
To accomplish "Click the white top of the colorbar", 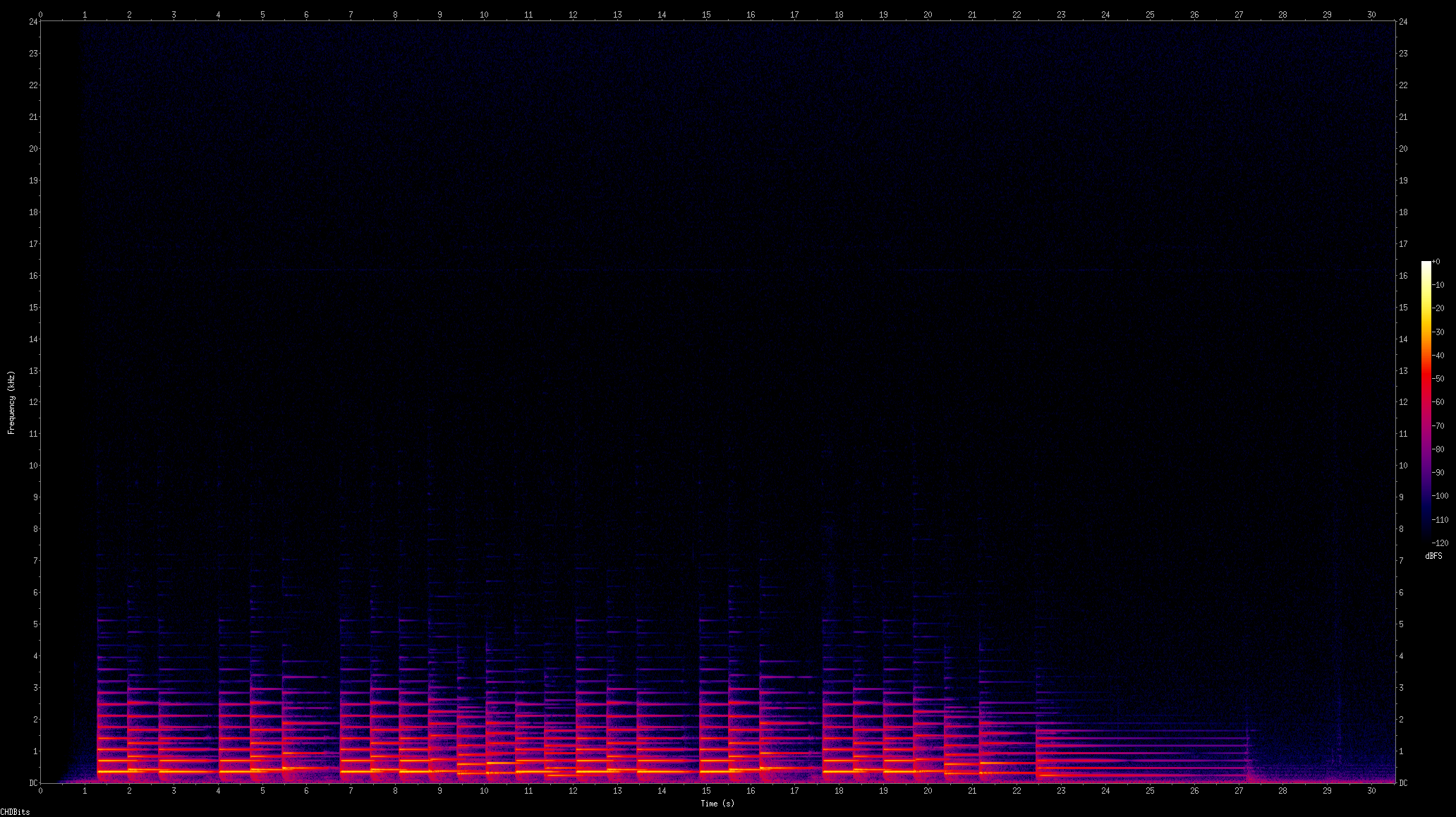I will click(1426, 265).
